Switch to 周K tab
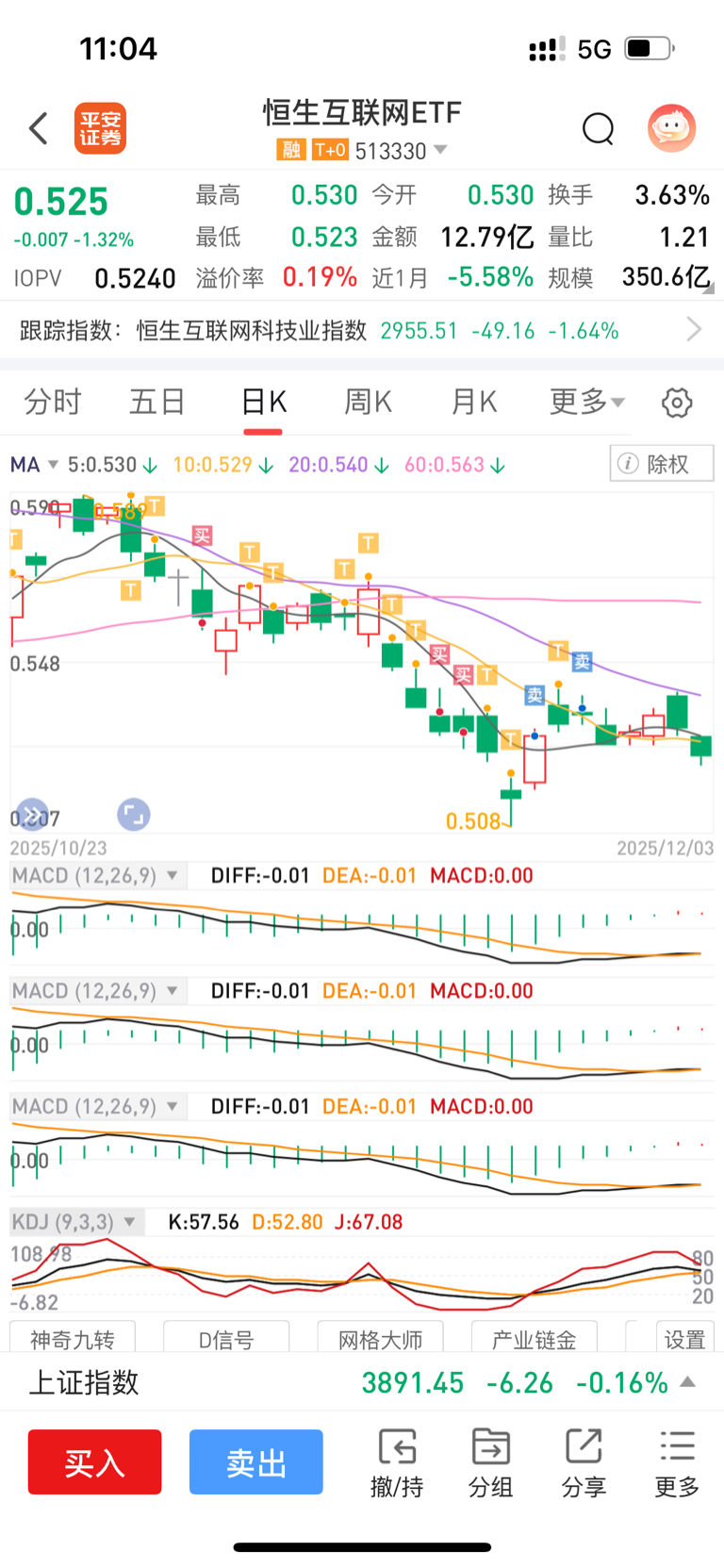724x1568 pixels. (x=369, y=403)
